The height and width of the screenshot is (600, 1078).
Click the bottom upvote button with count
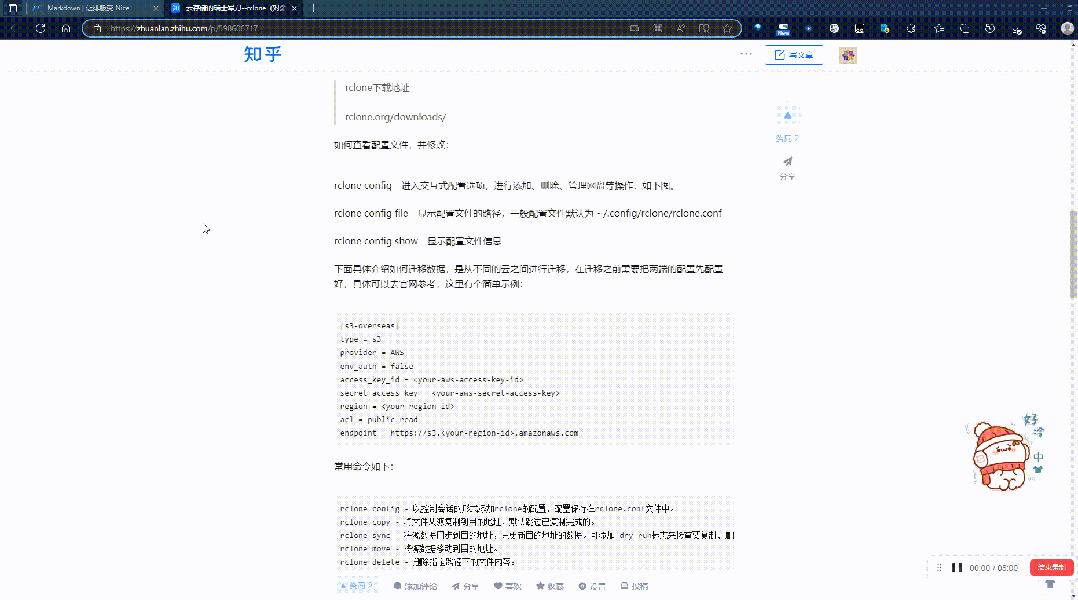pos(358,586)
